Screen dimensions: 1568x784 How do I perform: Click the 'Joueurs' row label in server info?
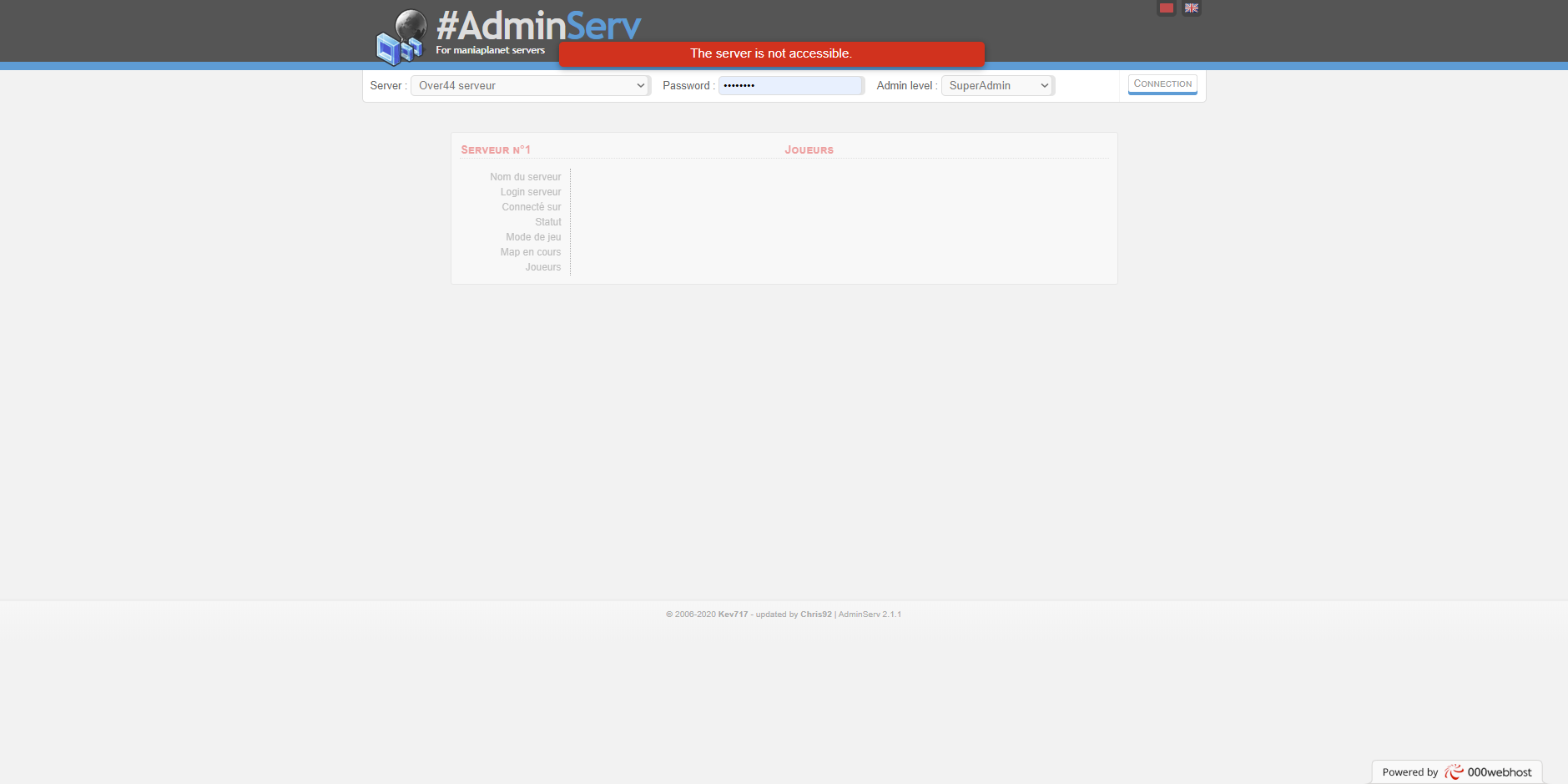point(543,267)
